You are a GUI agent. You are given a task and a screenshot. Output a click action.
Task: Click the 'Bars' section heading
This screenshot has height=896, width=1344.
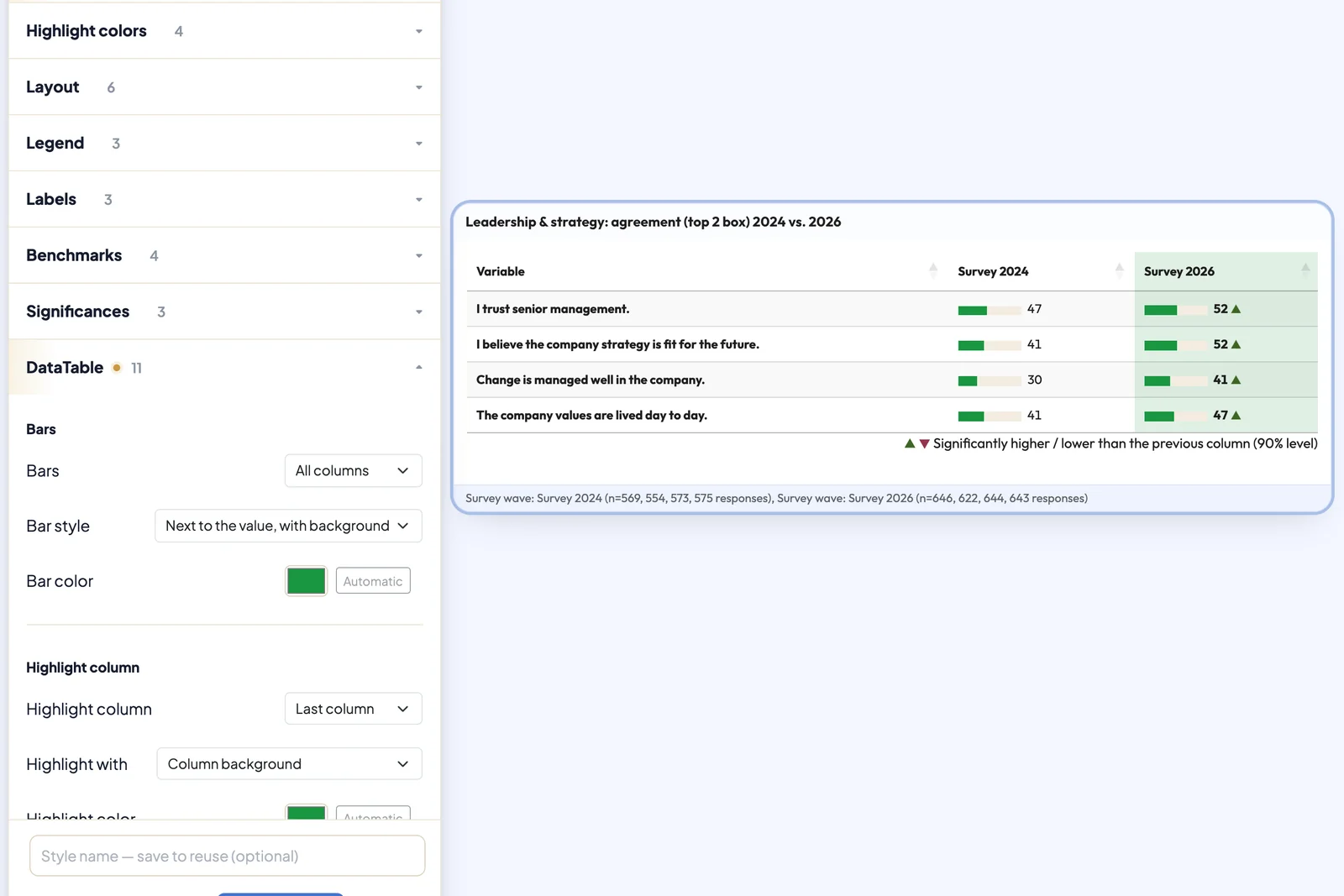40,429
